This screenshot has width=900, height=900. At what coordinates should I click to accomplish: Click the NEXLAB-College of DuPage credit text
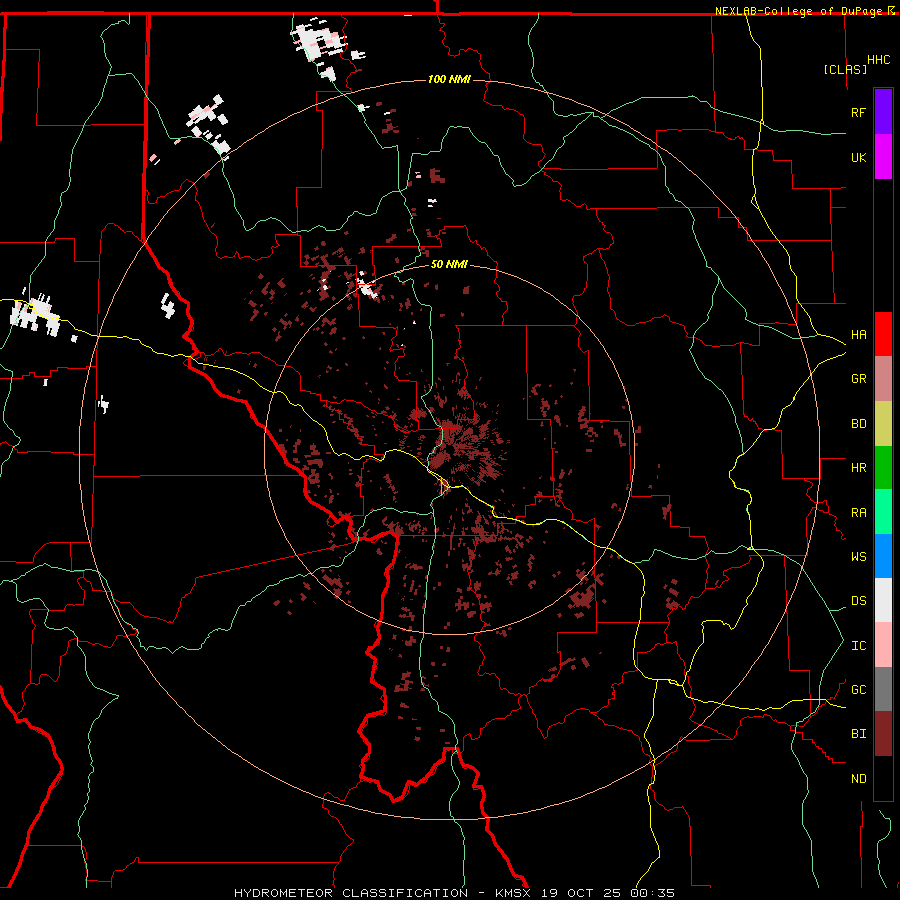pyautogui.click(x=798, y=11)
